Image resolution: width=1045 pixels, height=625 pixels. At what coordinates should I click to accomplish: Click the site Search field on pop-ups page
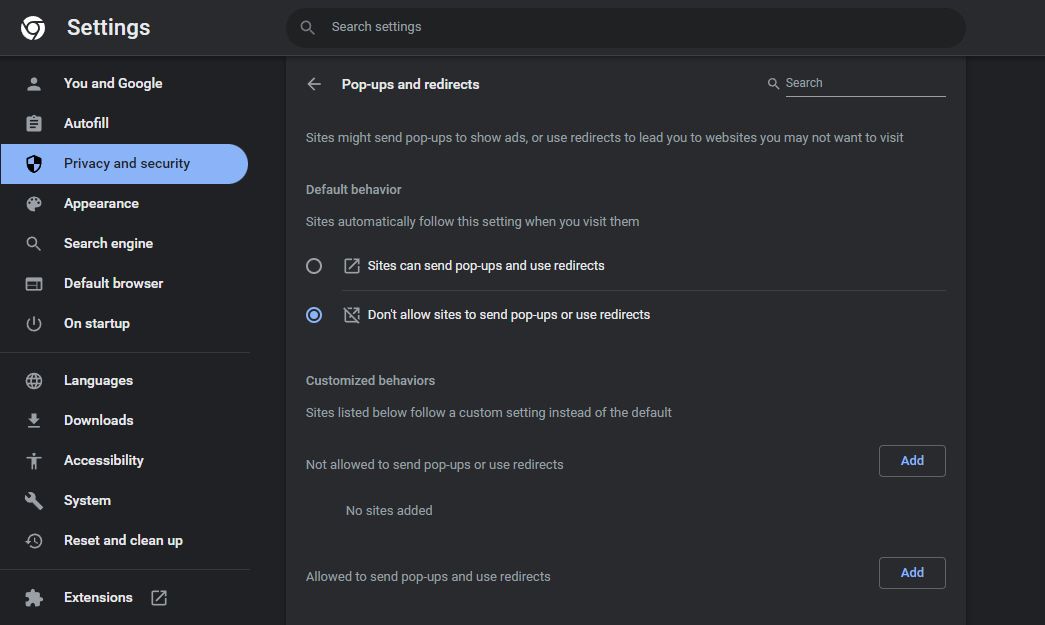(863, 83)
